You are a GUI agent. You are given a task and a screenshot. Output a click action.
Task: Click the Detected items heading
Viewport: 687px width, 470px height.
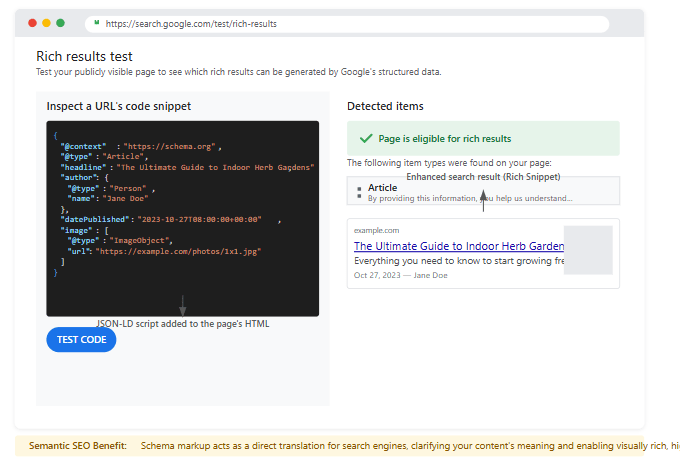point(385,106)
